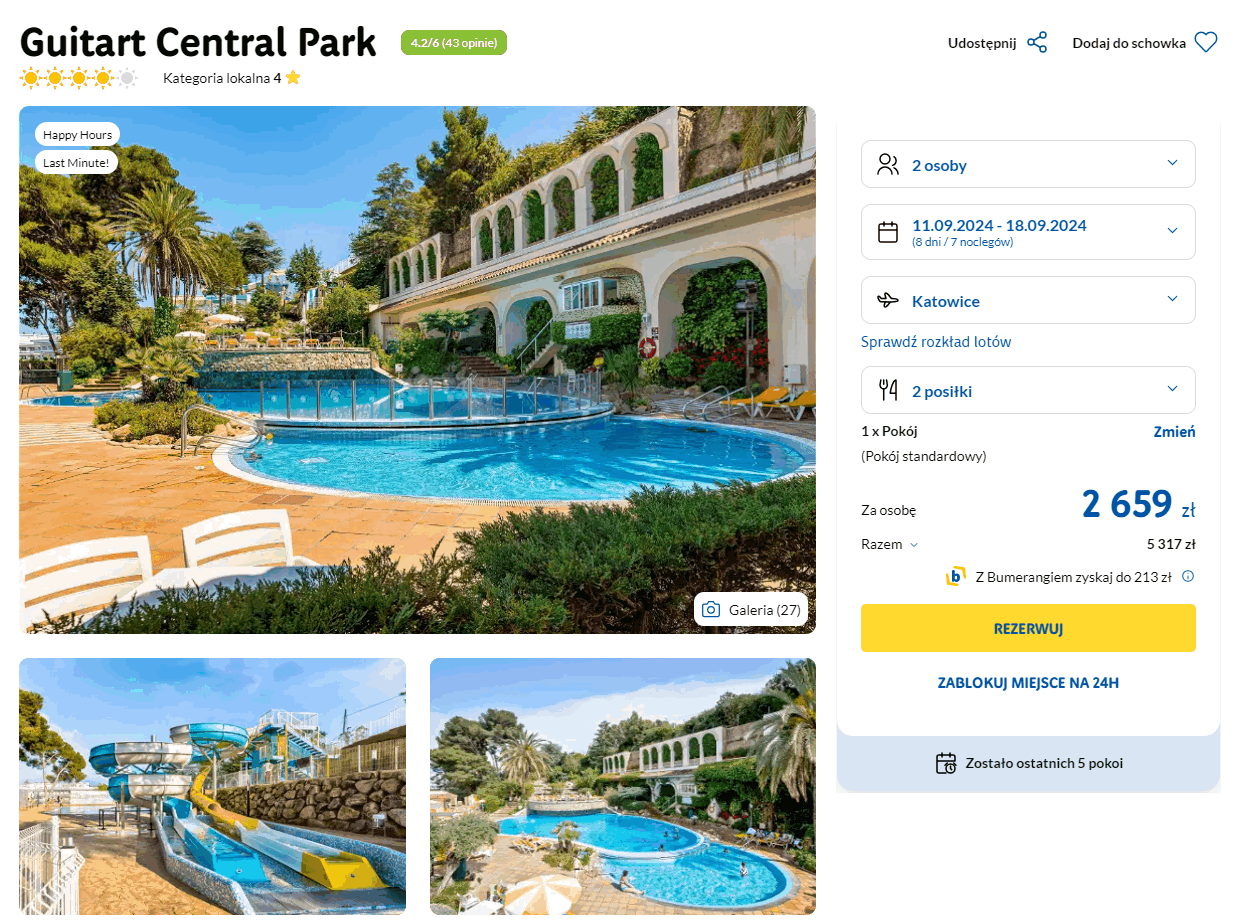Open the date range 11.09.2024 - 18.09.2024 dropdown
Viewport: 1242px width, 922px height.
click(x=1028, y=232)
